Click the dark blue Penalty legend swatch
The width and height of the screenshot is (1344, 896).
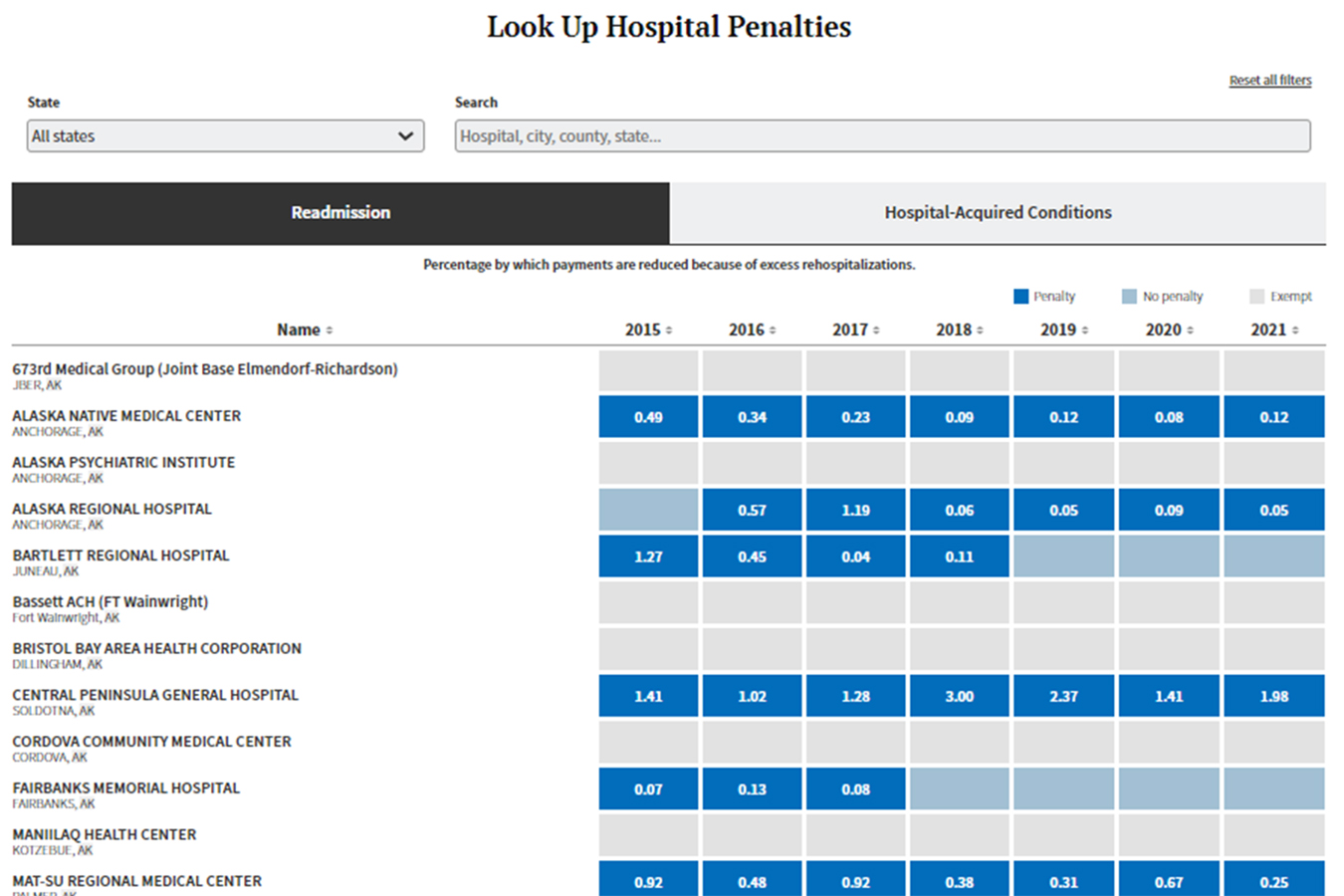1020,297
